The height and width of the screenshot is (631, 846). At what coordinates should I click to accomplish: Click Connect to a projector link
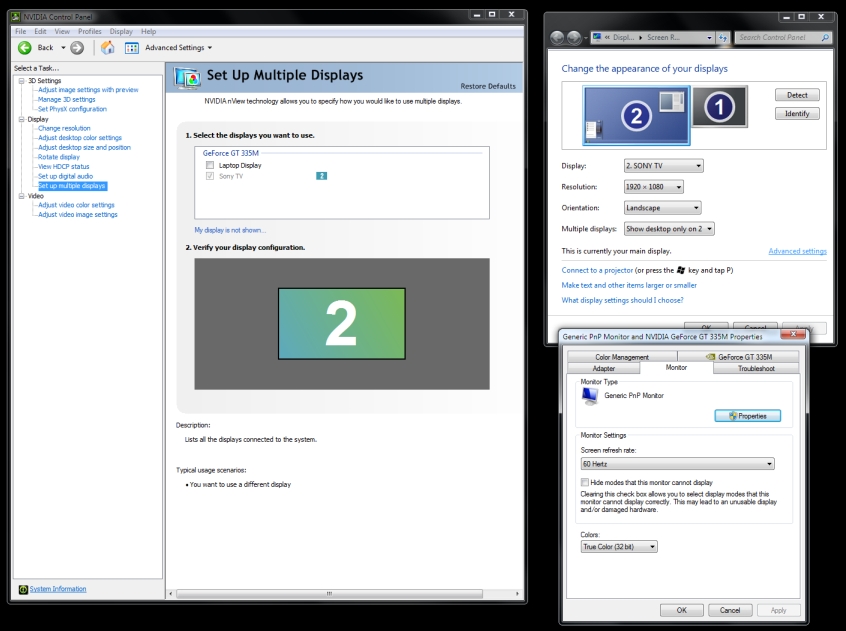click(597, 270)
